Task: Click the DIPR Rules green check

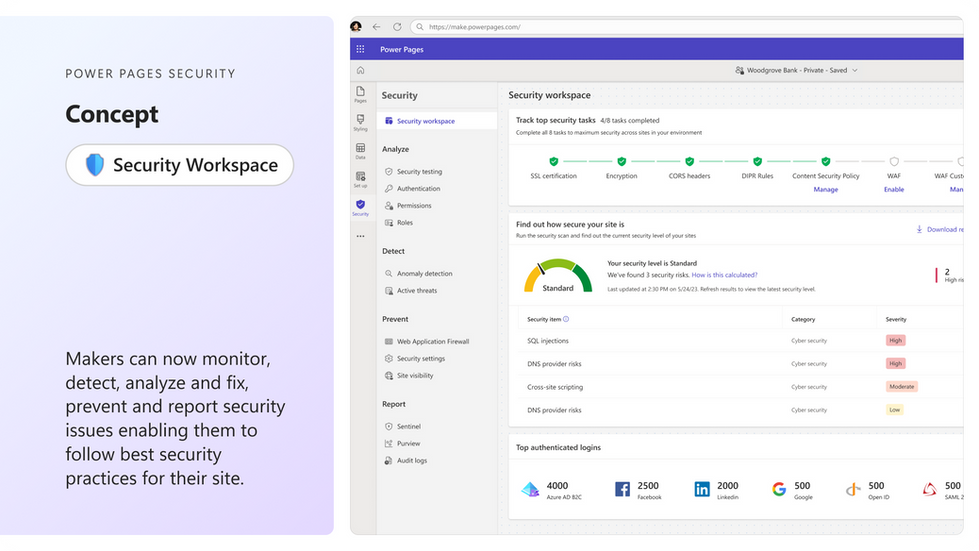Action: [757, 161]
